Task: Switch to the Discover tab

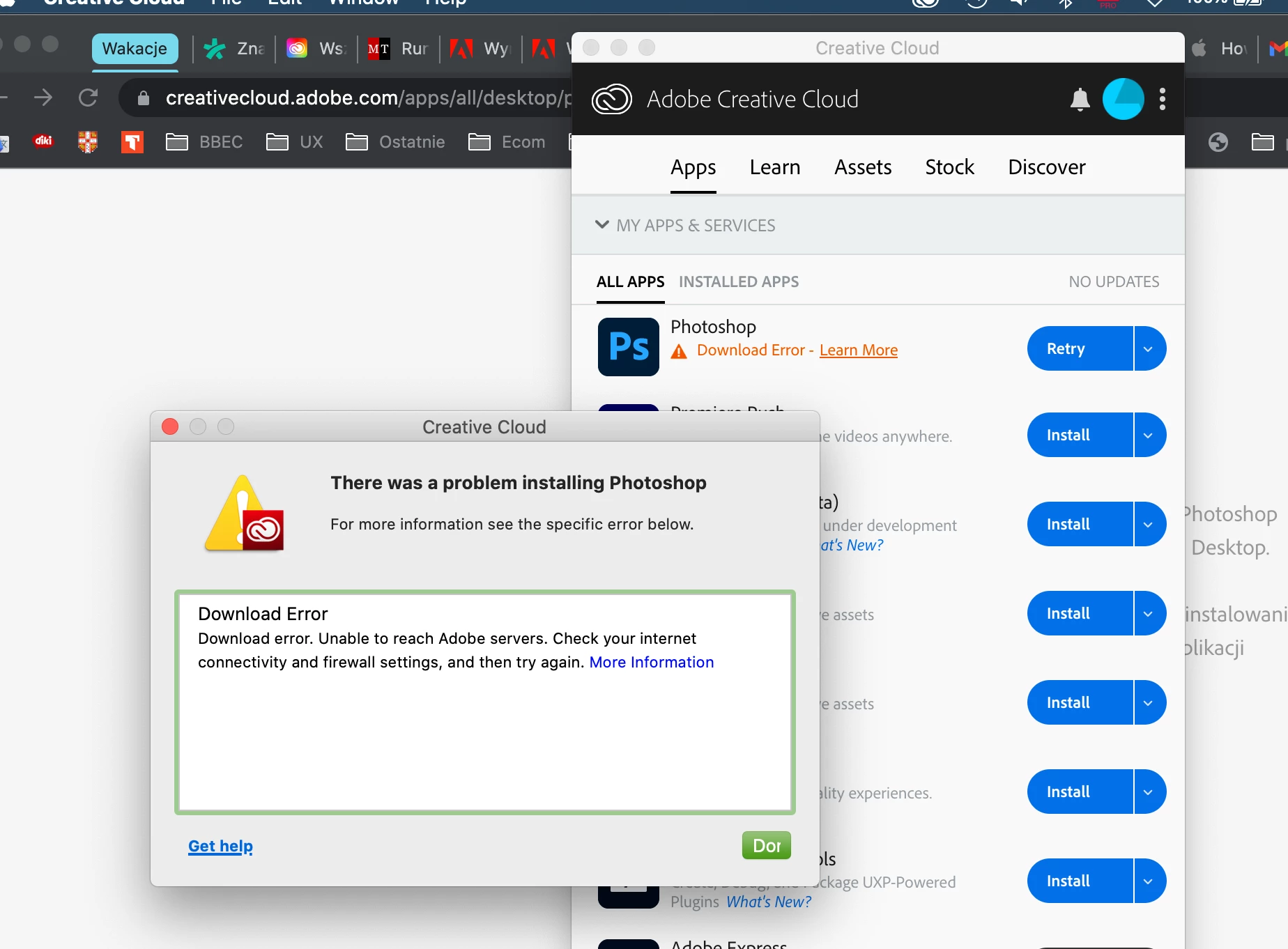Action: 1047,167
